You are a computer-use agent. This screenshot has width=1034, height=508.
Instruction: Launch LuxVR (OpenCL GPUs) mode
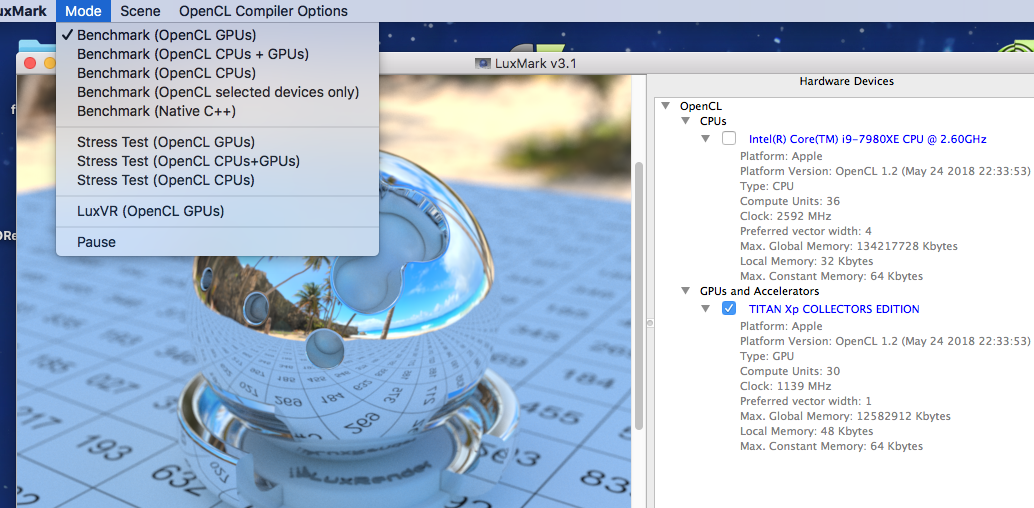tap(218, 212)
